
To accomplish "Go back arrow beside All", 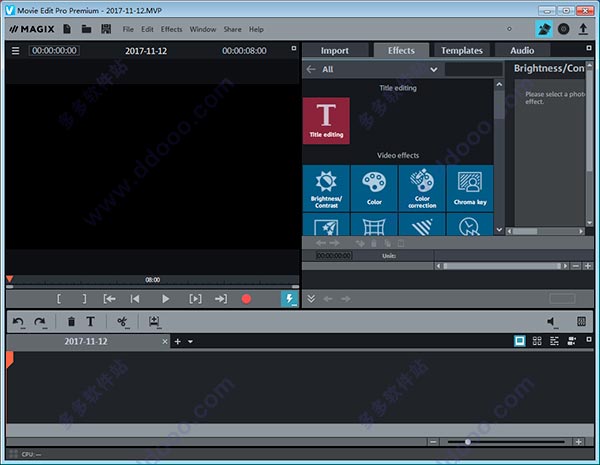I will tap(311, 69).
